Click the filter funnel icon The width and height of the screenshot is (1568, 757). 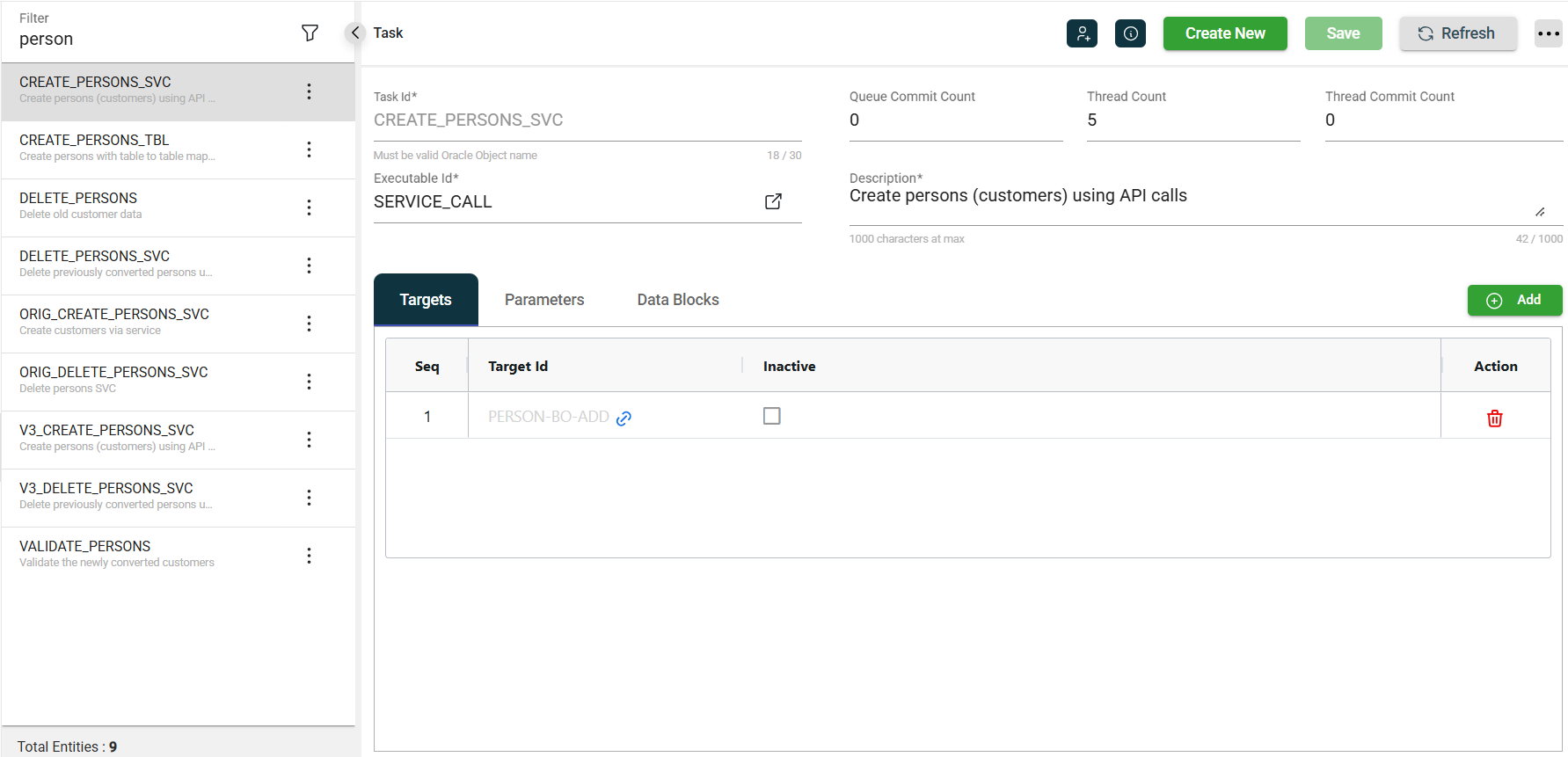pos(310,33)
